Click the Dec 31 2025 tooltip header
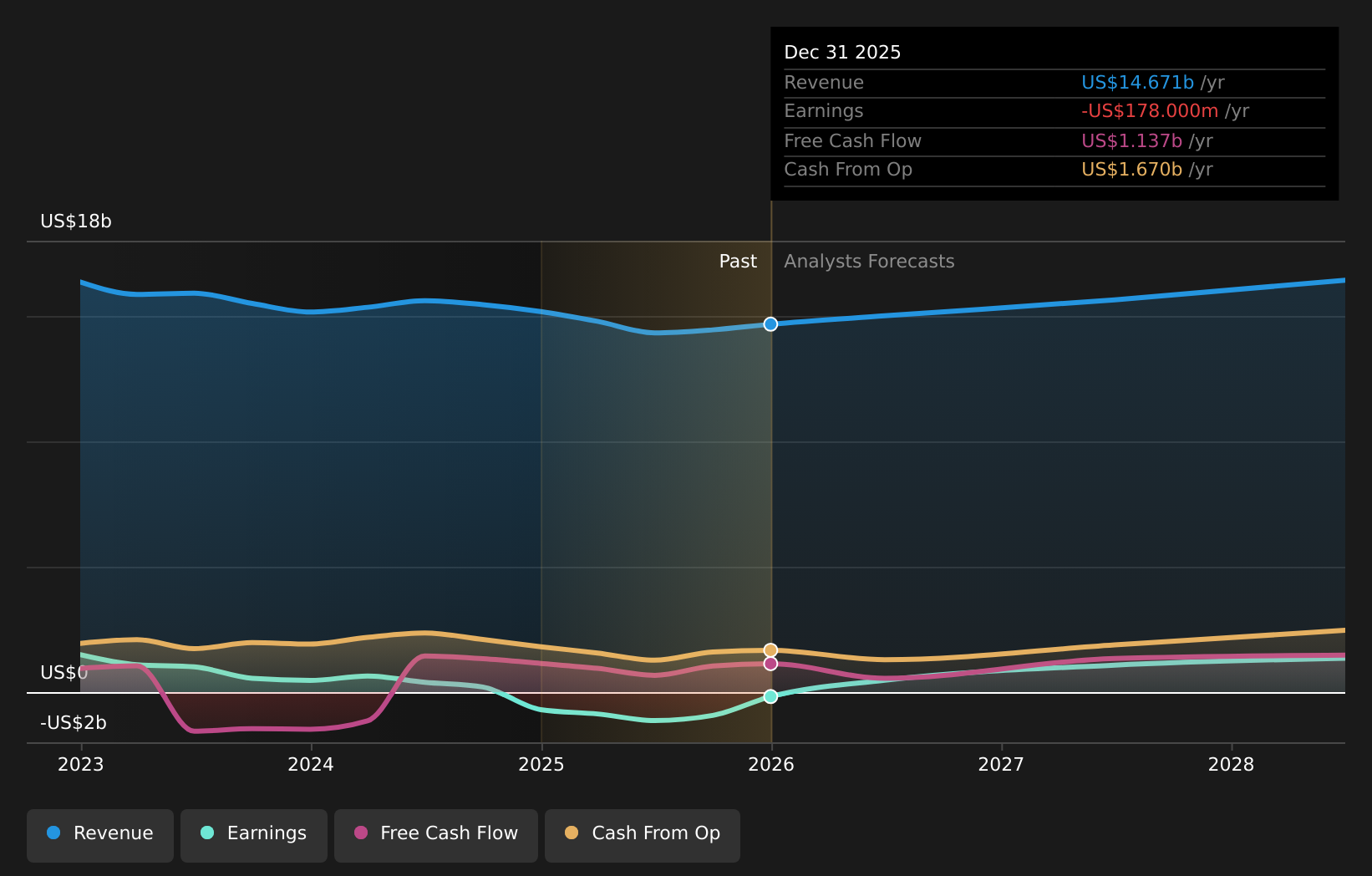The image size is (1372, 876). point(842,51)
